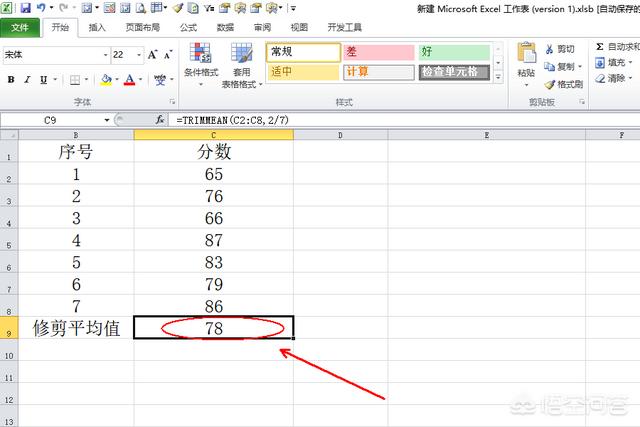Apply the yellow fill color bucket
This screenshot has height=427, width=640.
tap(106, 79)
